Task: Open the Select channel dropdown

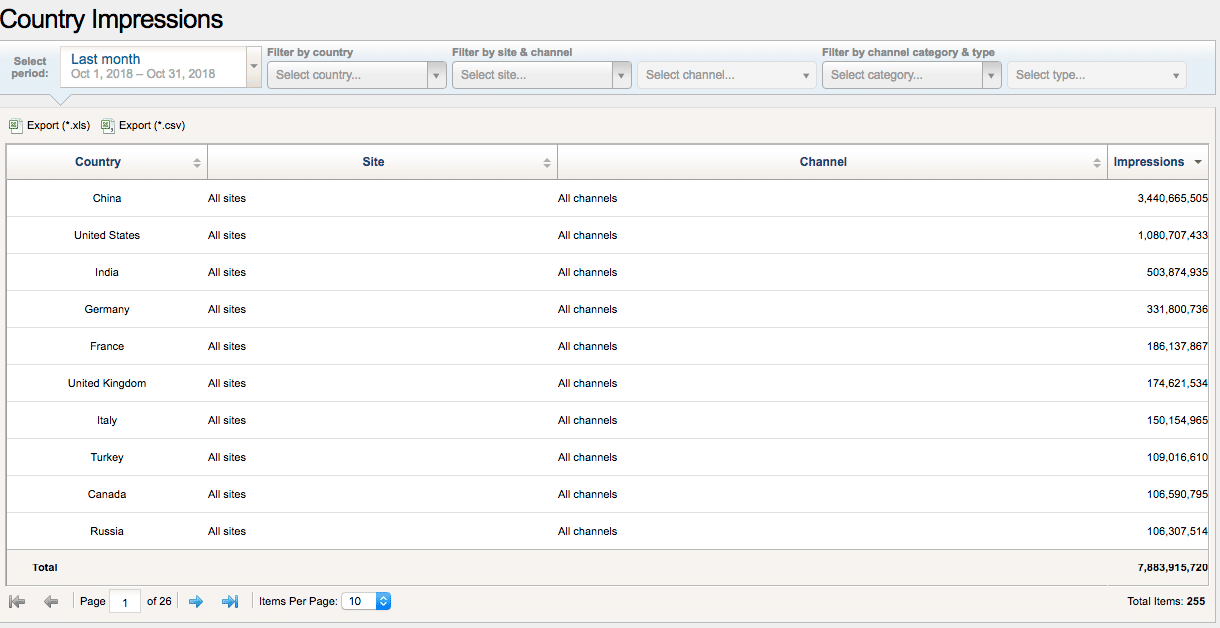Action: pos(727,75)
